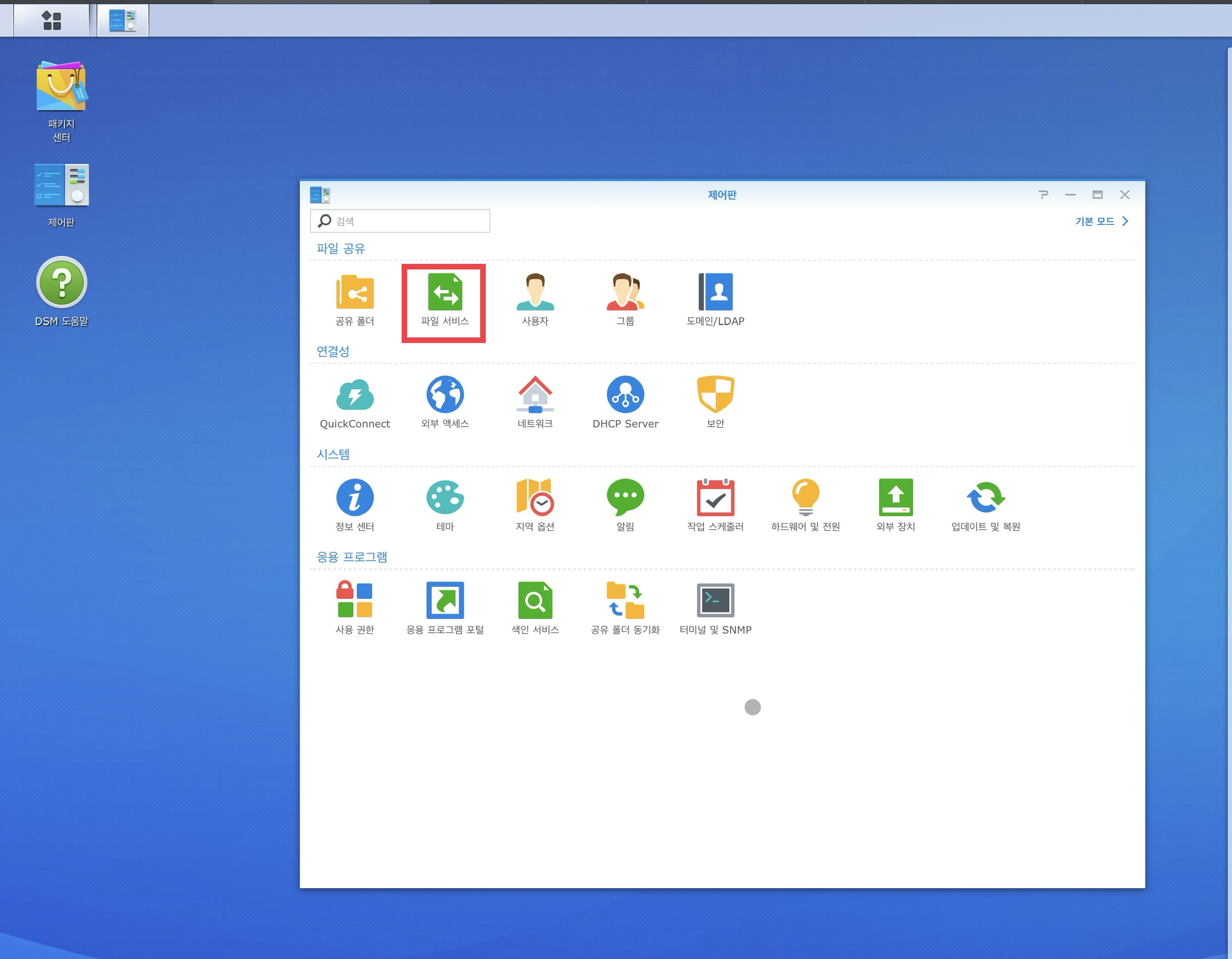Close the 제어판 window
The height and width of the screenshot is (959, 1232).
(1124, 195)
